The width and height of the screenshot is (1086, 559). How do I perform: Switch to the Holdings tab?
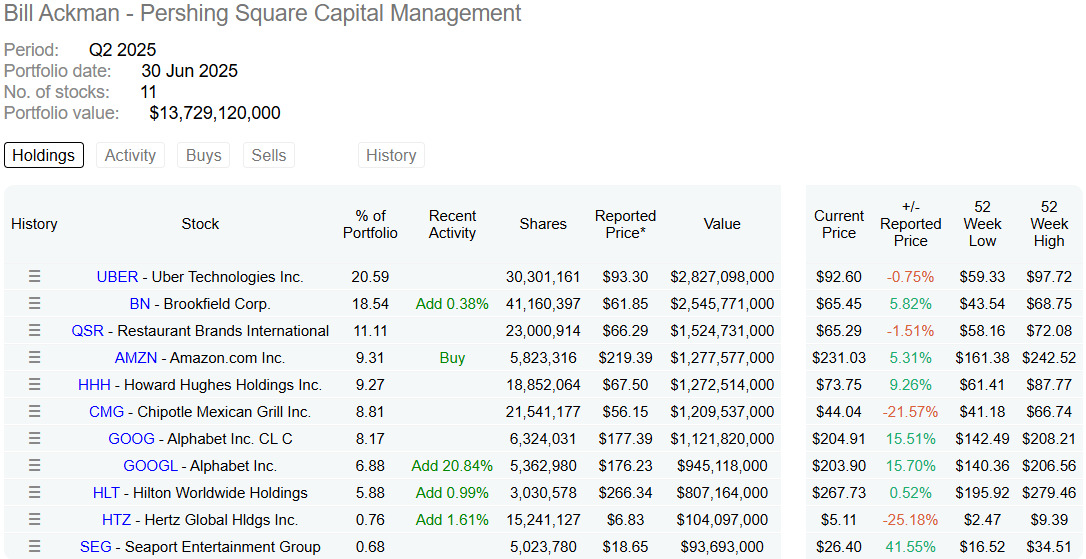coord(44,155)
